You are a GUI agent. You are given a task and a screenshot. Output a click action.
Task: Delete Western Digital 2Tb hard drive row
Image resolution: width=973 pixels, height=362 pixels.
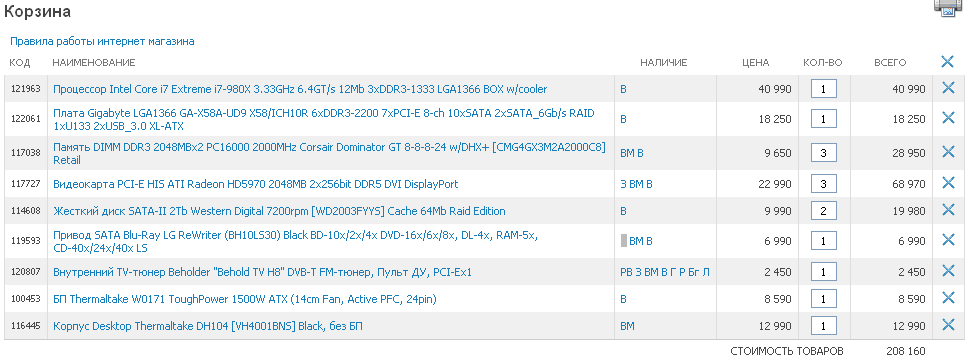click(x=948, y=210)
